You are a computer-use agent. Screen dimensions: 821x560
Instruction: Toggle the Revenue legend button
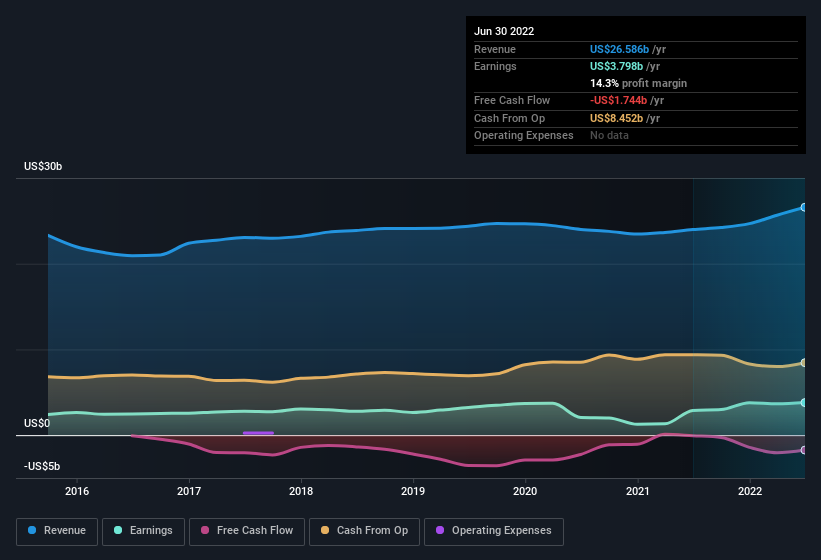(x=57, y=531)
